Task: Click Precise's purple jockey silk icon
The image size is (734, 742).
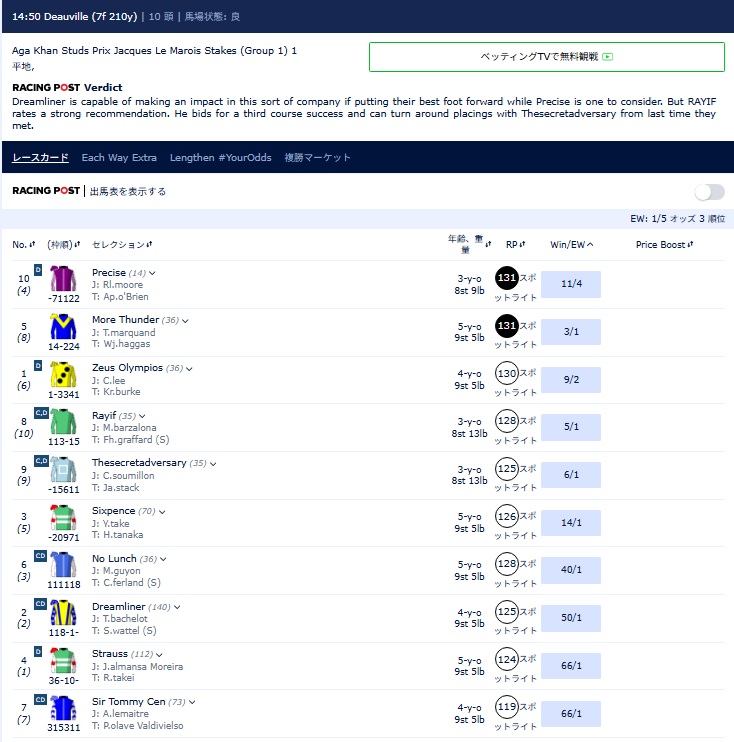Action: (63, 278)
